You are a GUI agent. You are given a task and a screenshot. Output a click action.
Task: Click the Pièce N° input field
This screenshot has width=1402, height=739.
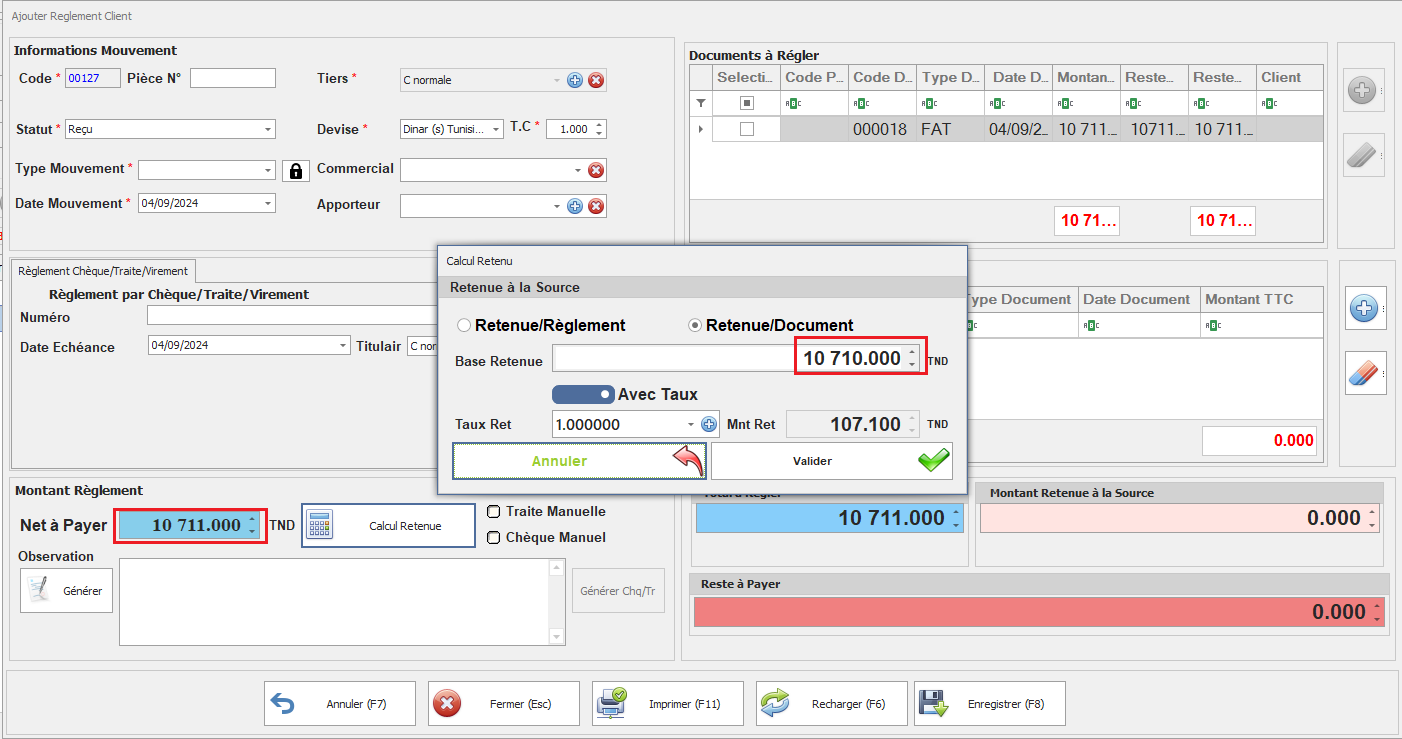click(x=232, y=78)
